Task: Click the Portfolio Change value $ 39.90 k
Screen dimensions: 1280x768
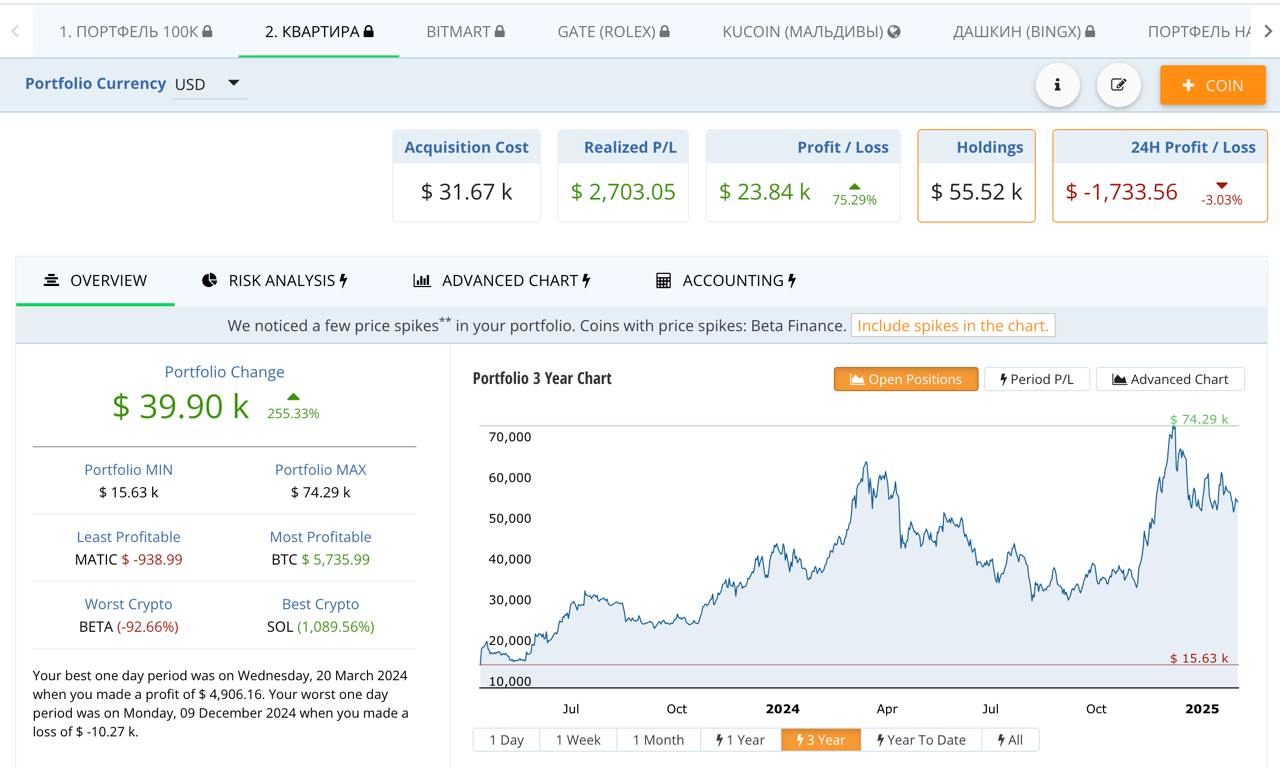Action: [x=181, y=406]
